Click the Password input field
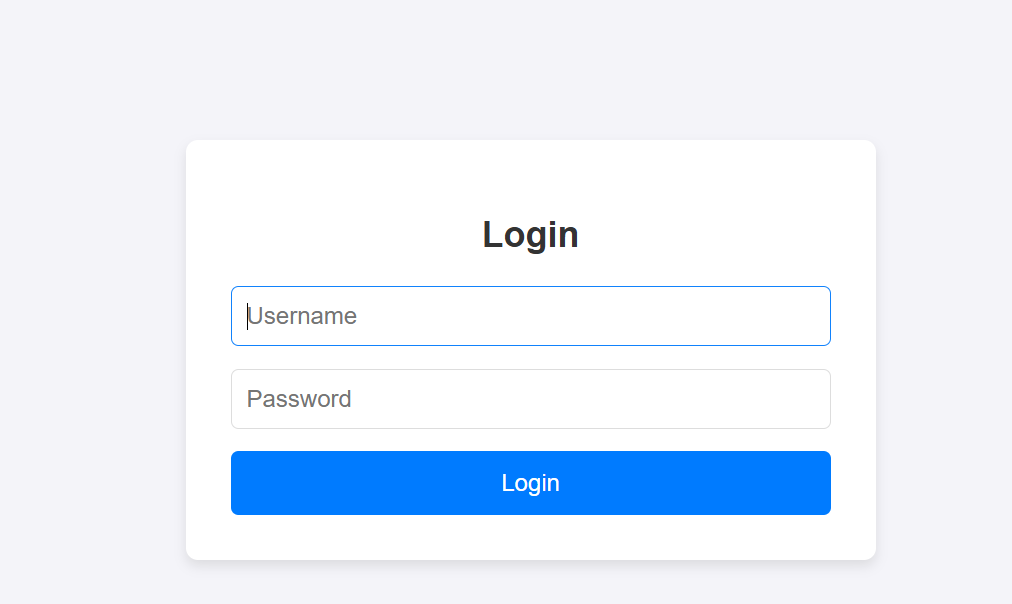The height and width of the screenshot is (604, 1012). (530, 399)
